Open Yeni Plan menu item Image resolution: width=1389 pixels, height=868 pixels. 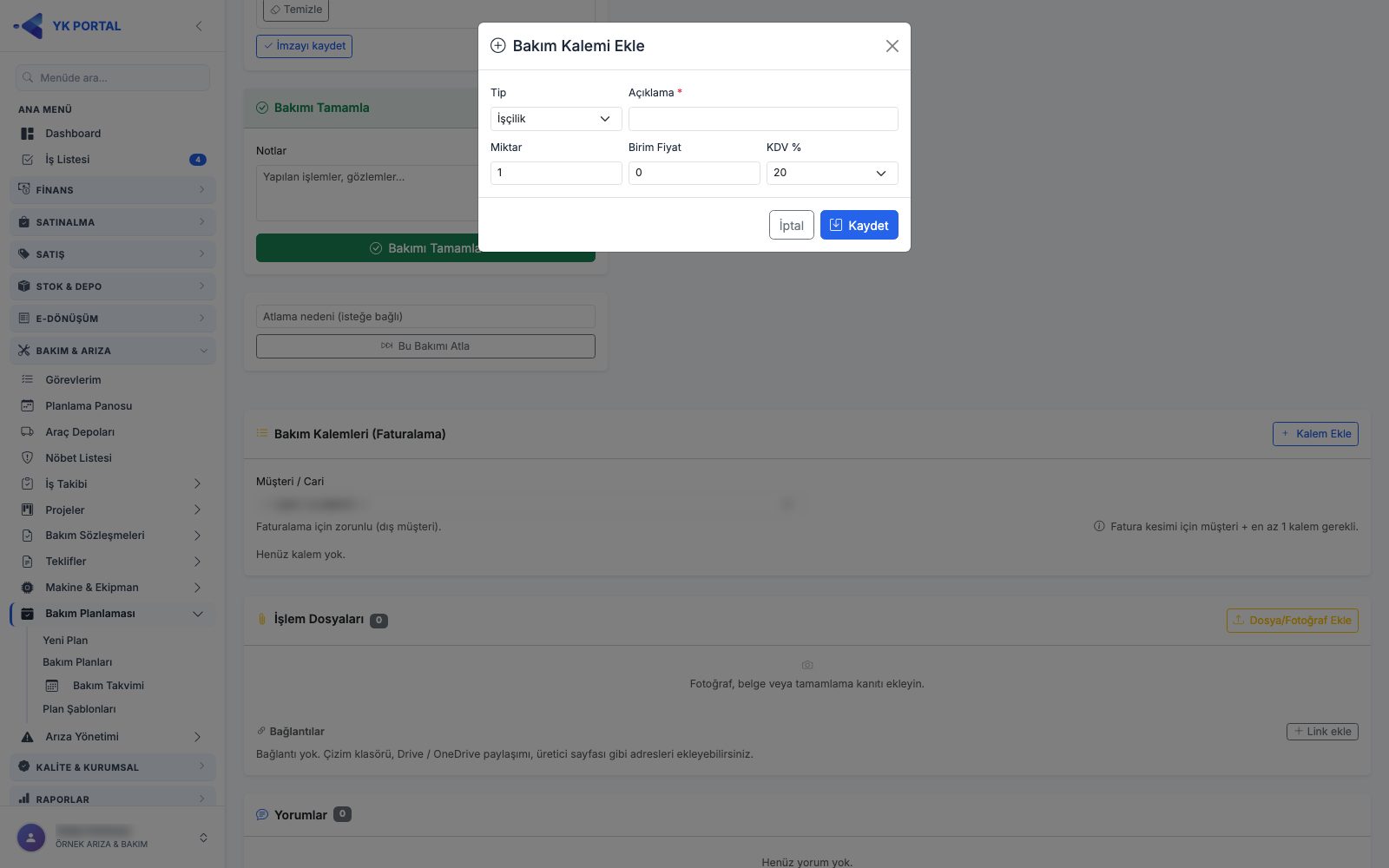tap(65, 641)
